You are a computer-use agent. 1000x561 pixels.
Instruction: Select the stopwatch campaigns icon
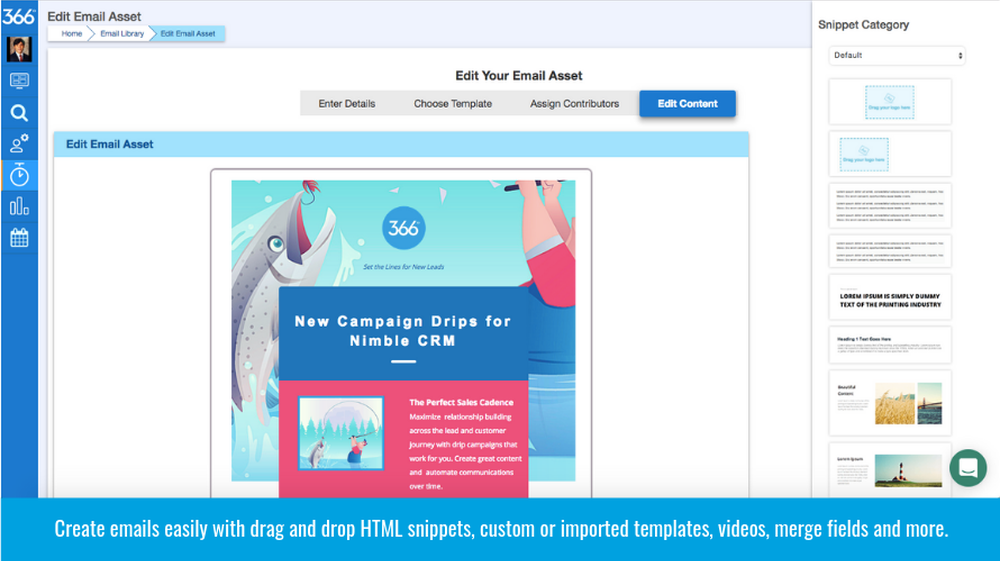[x=19, y=175]
